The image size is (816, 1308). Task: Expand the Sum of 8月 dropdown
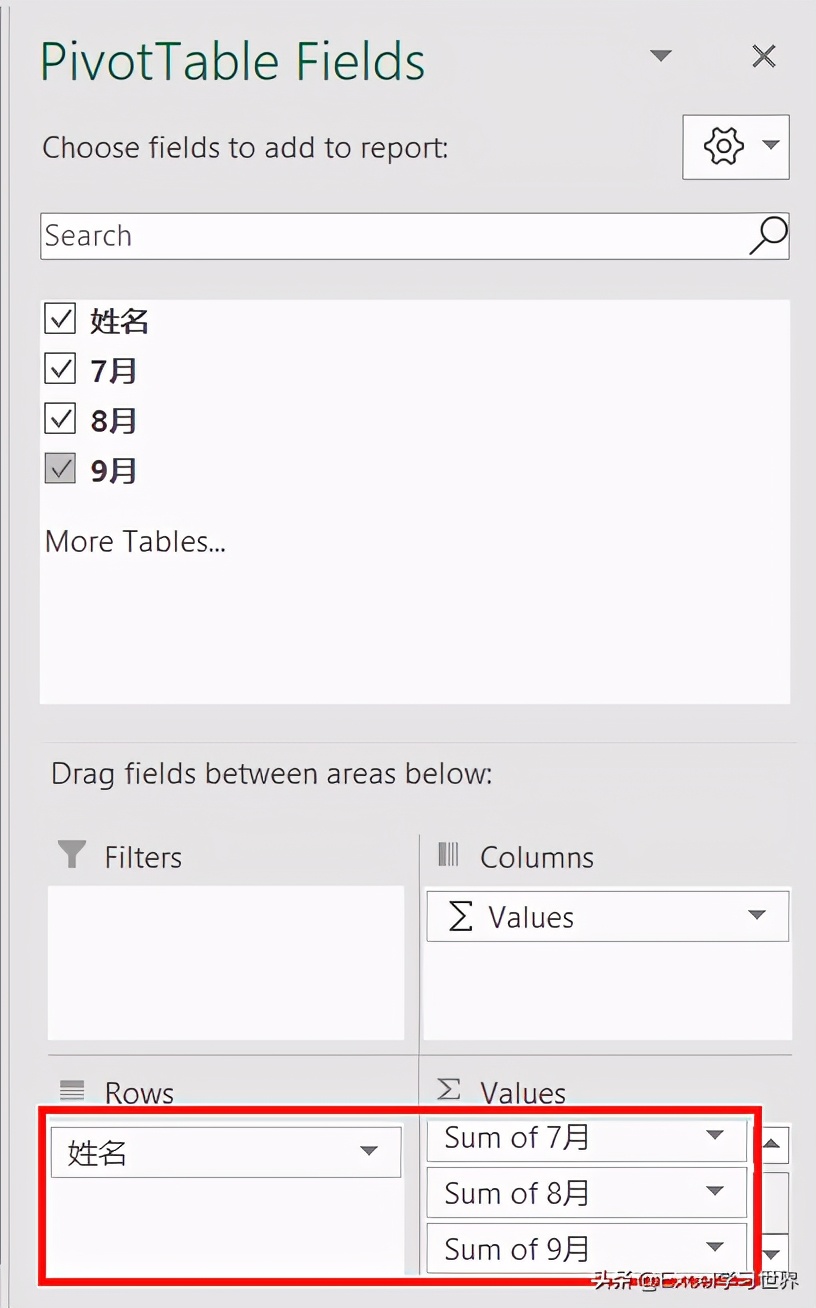tap(714, 1191)
